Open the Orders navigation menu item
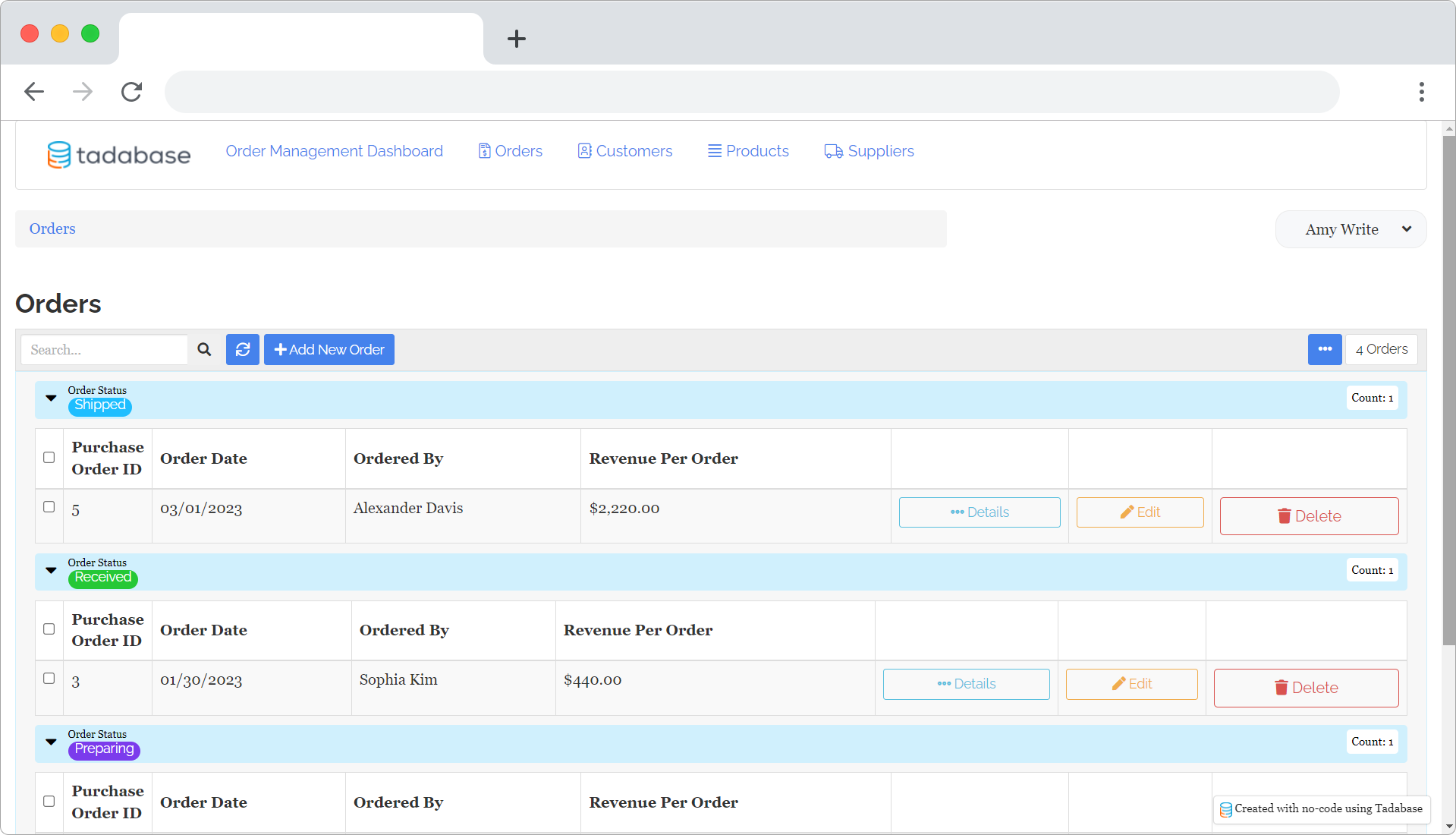The height and width of the screenshot is (835, 1456). point(511,151)
